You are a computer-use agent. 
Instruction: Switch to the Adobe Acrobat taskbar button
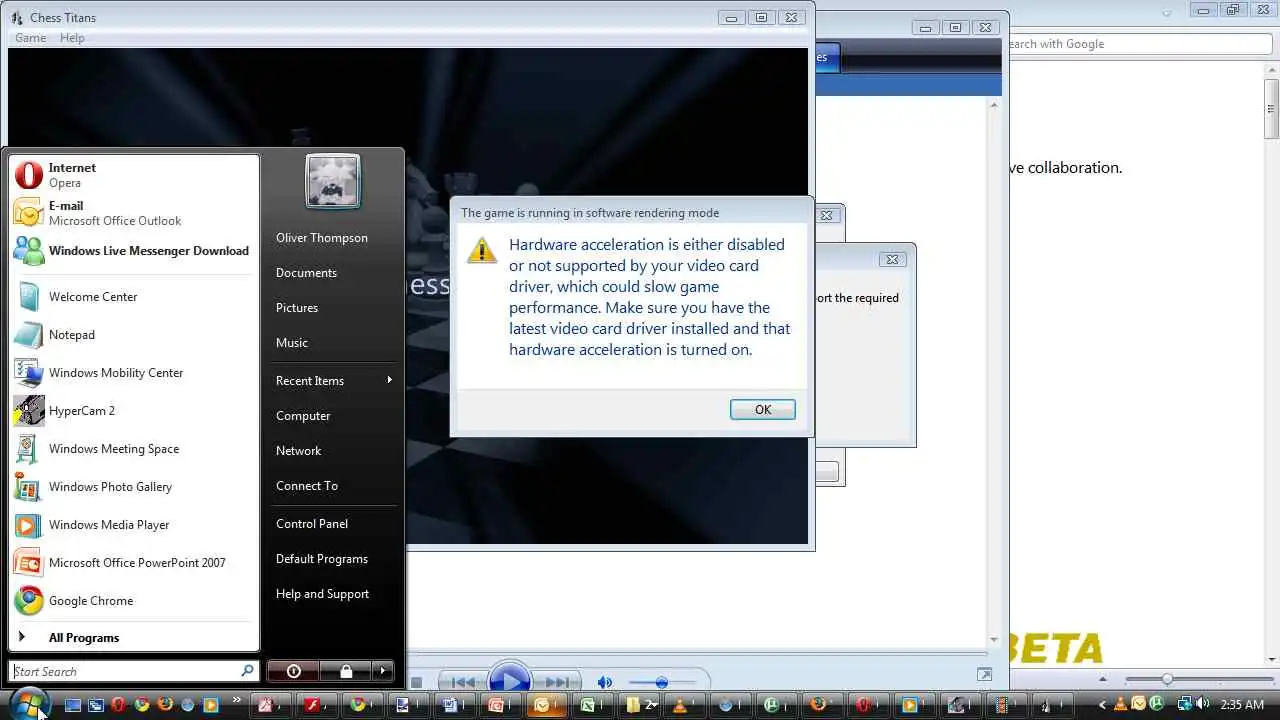[x=270, y=705]
